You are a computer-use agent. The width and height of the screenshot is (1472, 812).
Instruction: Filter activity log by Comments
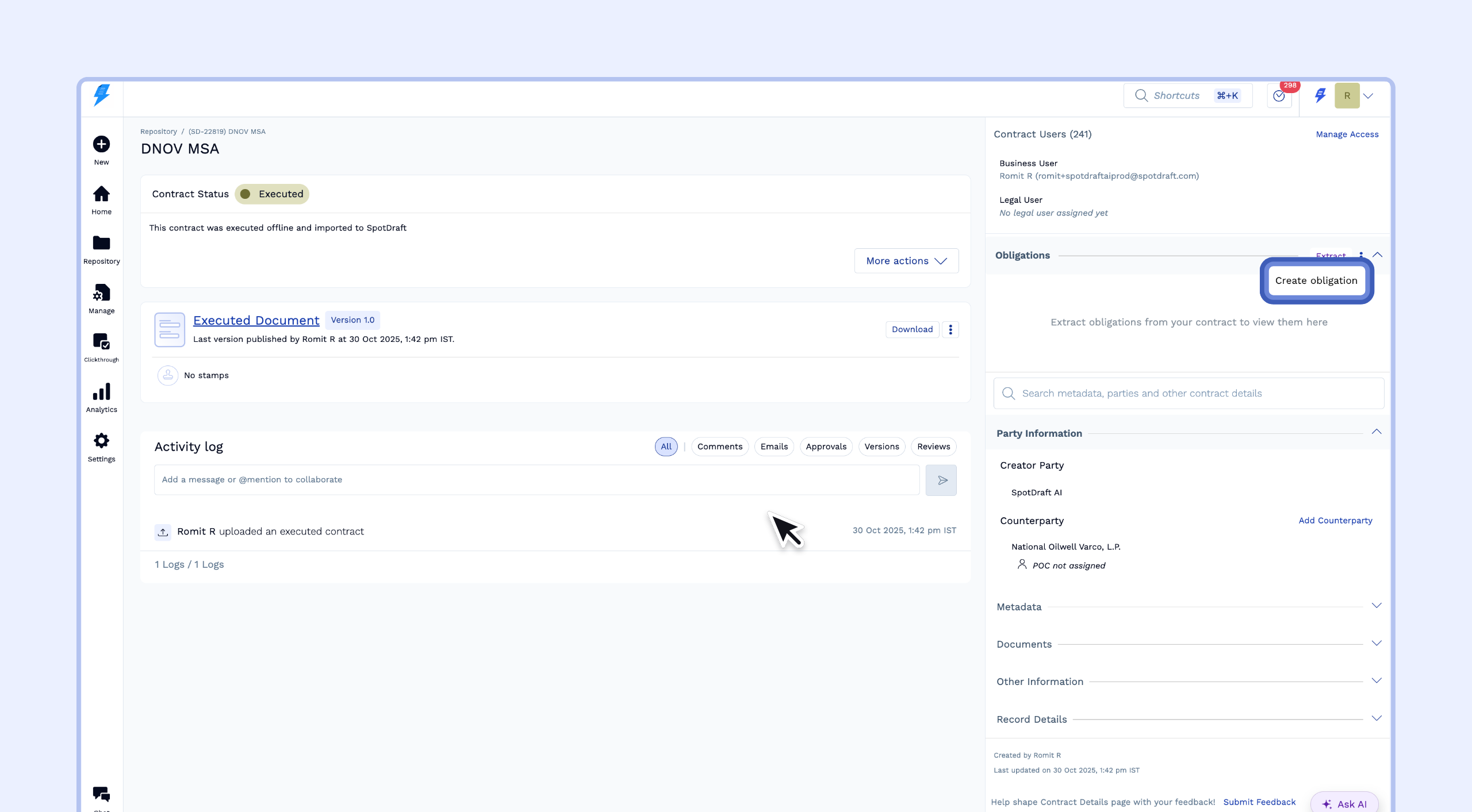point(719,447)
